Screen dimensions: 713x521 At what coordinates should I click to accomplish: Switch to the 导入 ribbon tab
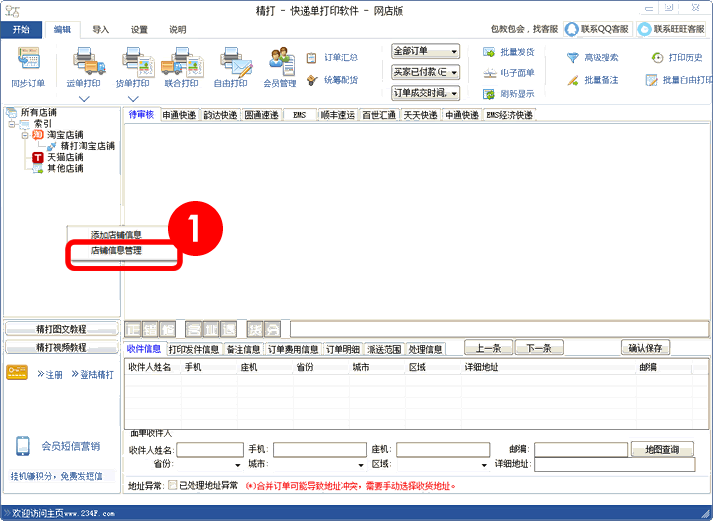point(101,30)
